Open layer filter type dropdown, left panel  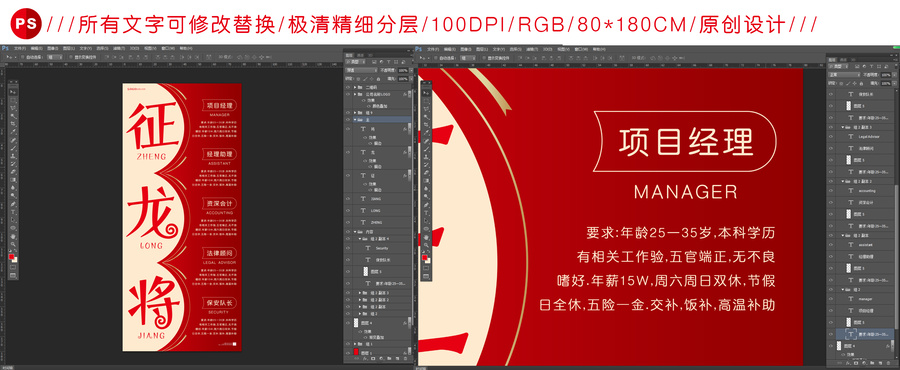coord(356,61)
